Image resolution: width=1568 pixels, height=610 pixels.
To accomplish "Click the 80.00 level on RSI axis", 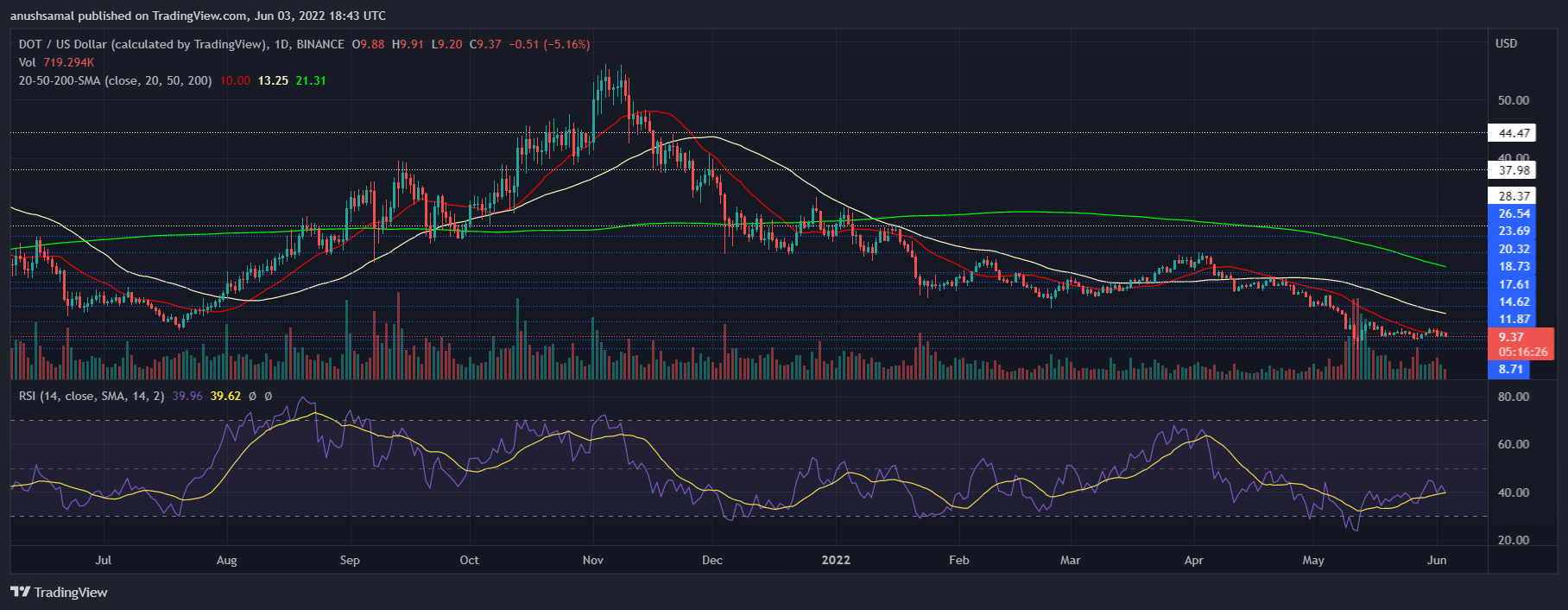I will 1513,397.
